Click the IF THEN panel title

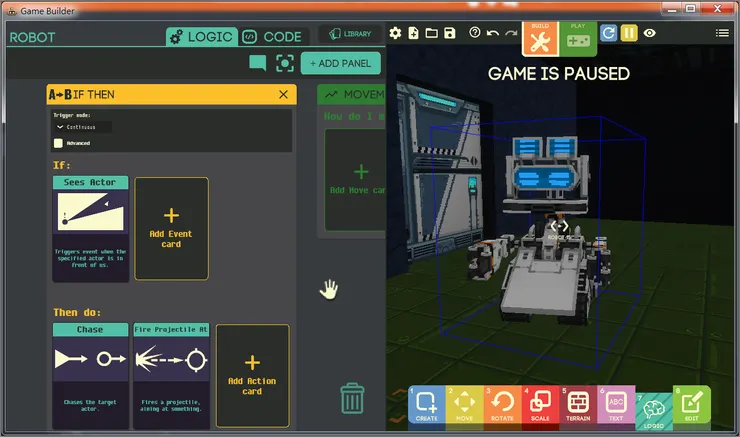93,94
